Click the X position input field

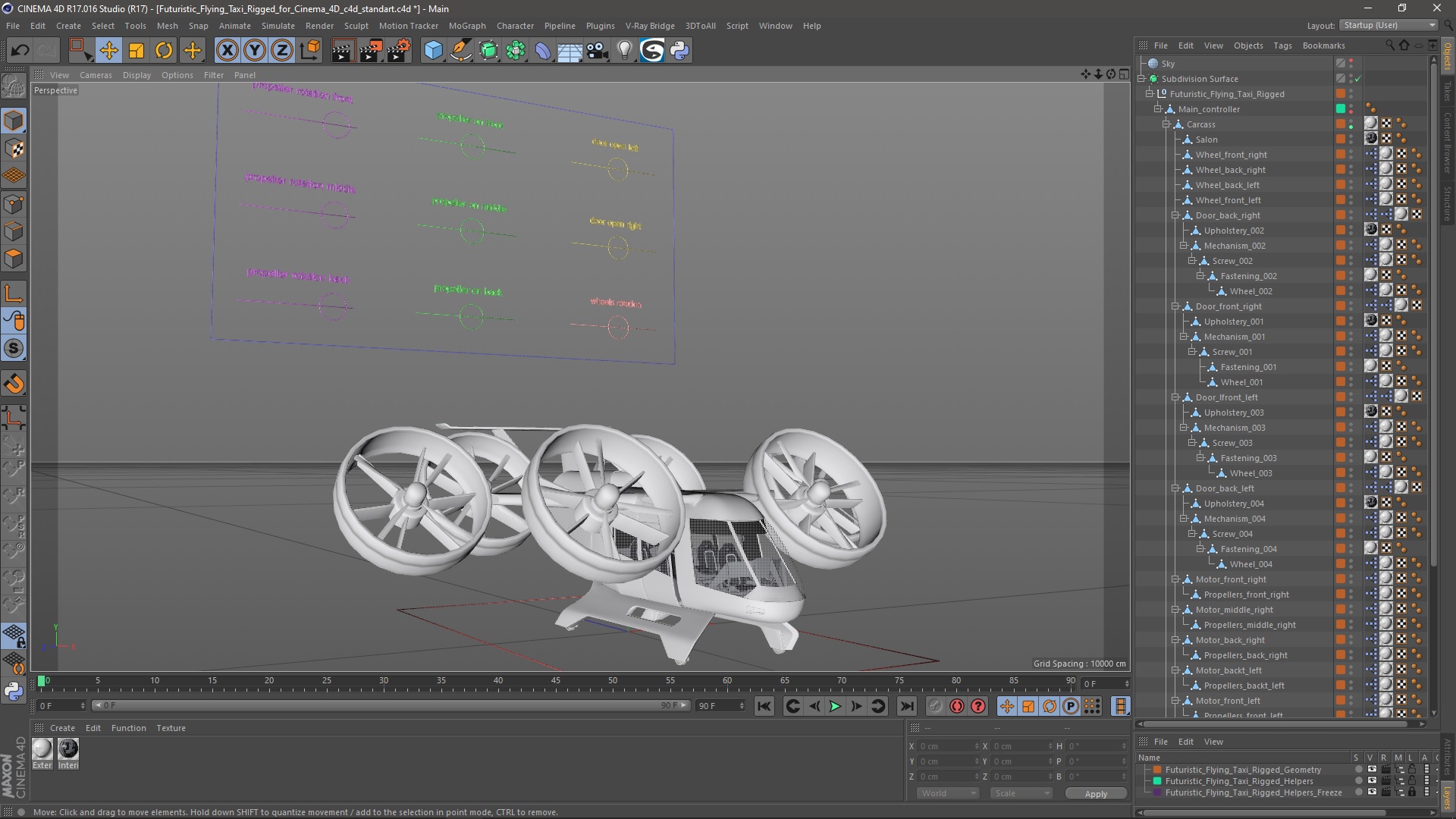coord(948,746)
